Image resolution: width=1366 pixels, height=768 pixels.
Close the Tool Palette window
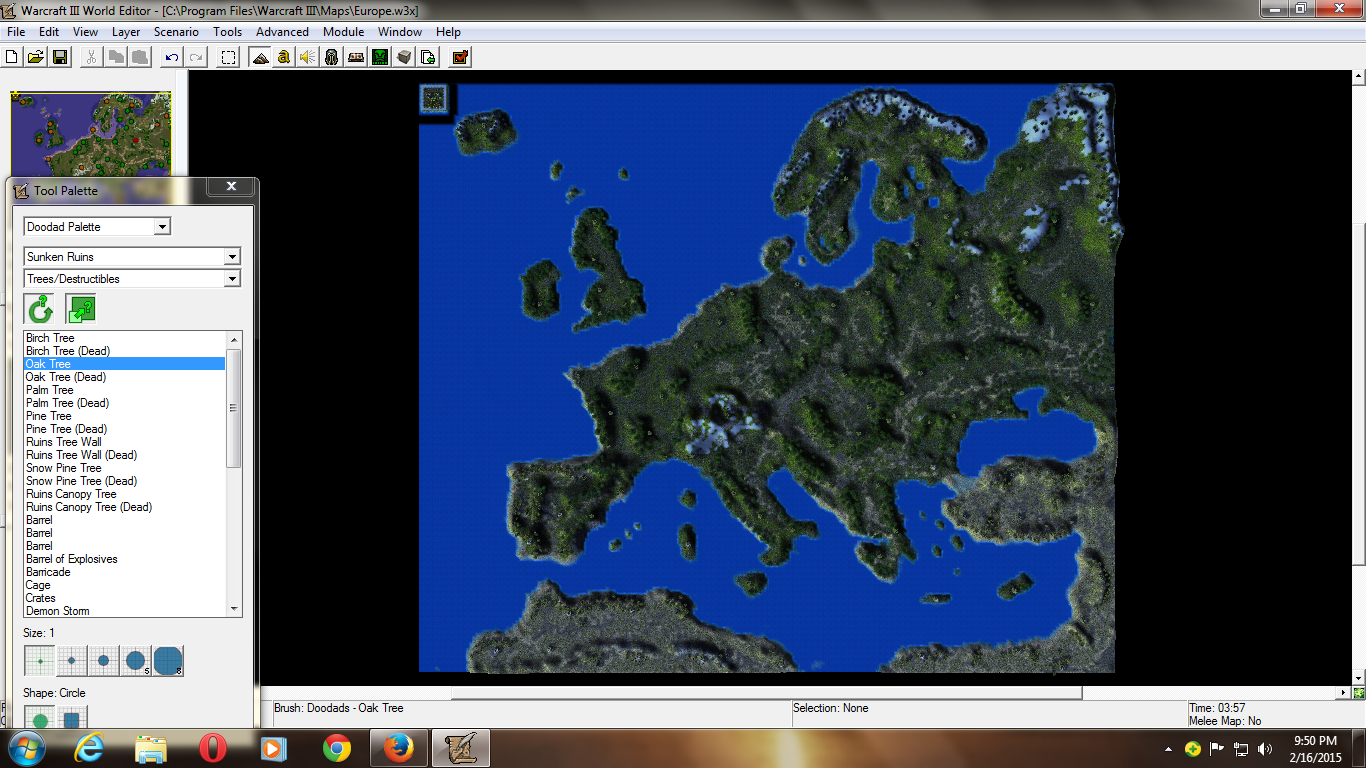[232, 187]
